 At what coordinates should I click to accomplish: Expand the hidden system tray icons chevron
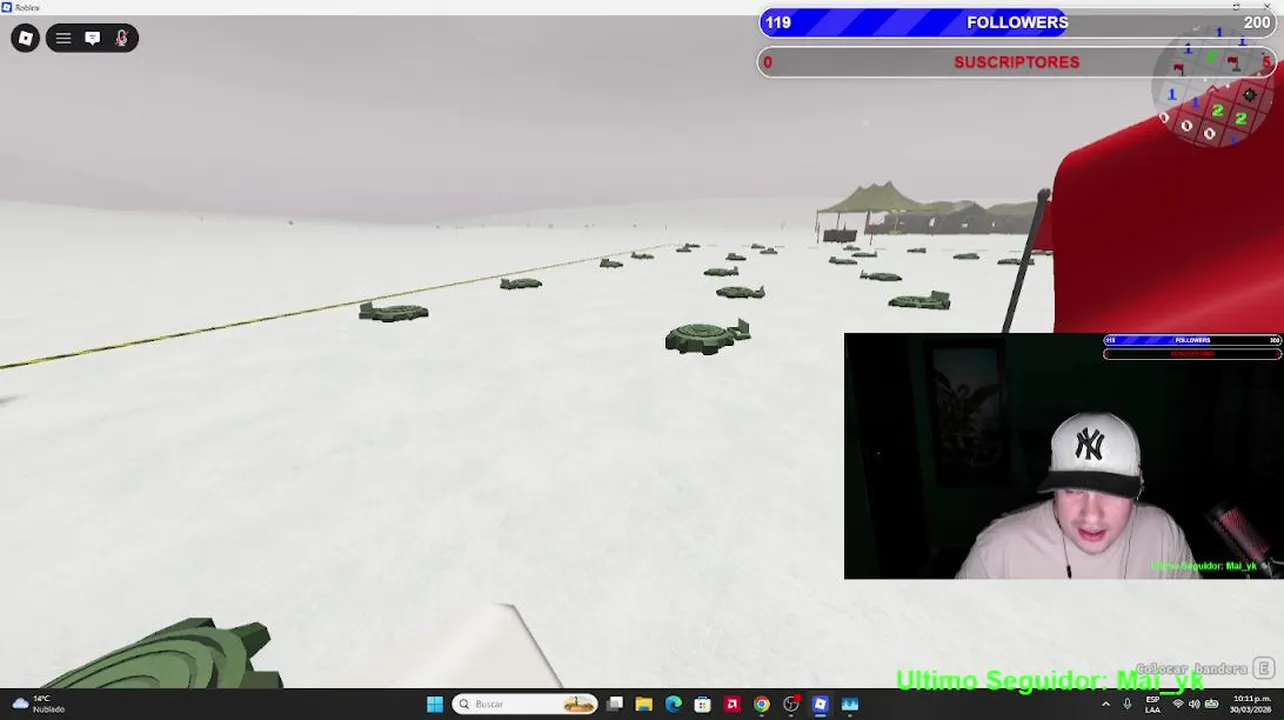(1105, 704)
